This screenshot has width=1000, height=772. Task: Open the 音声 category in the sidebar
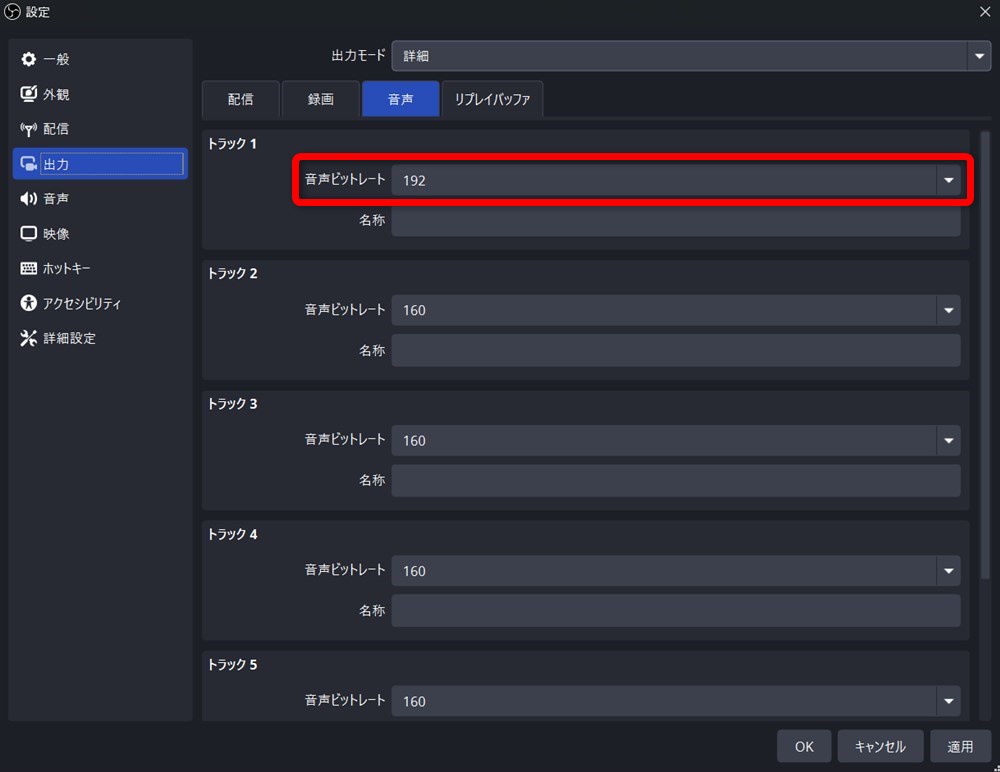(100, 198)
